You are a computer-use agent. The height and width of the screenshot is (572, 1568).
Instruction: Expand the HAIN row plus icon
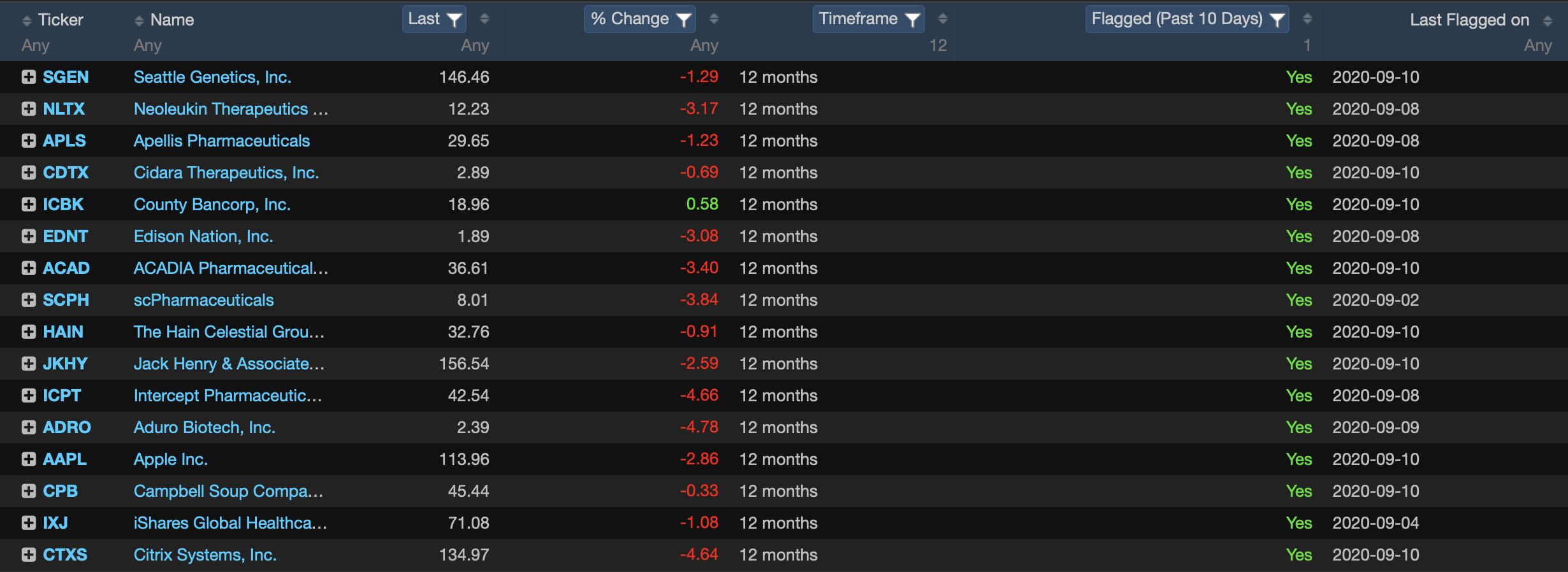(28, 332)
